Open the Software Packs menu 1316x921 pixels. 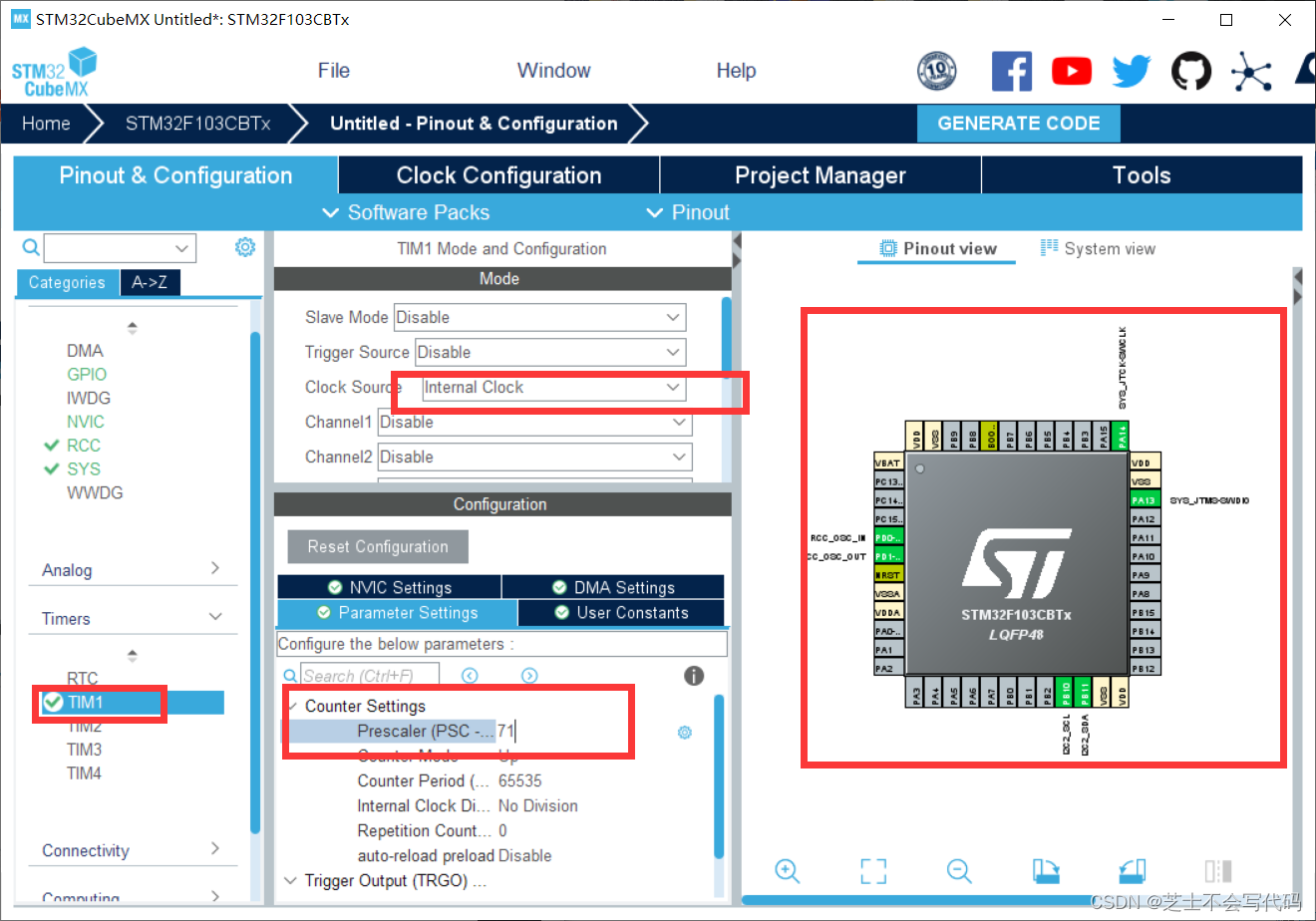pos(406,212)
